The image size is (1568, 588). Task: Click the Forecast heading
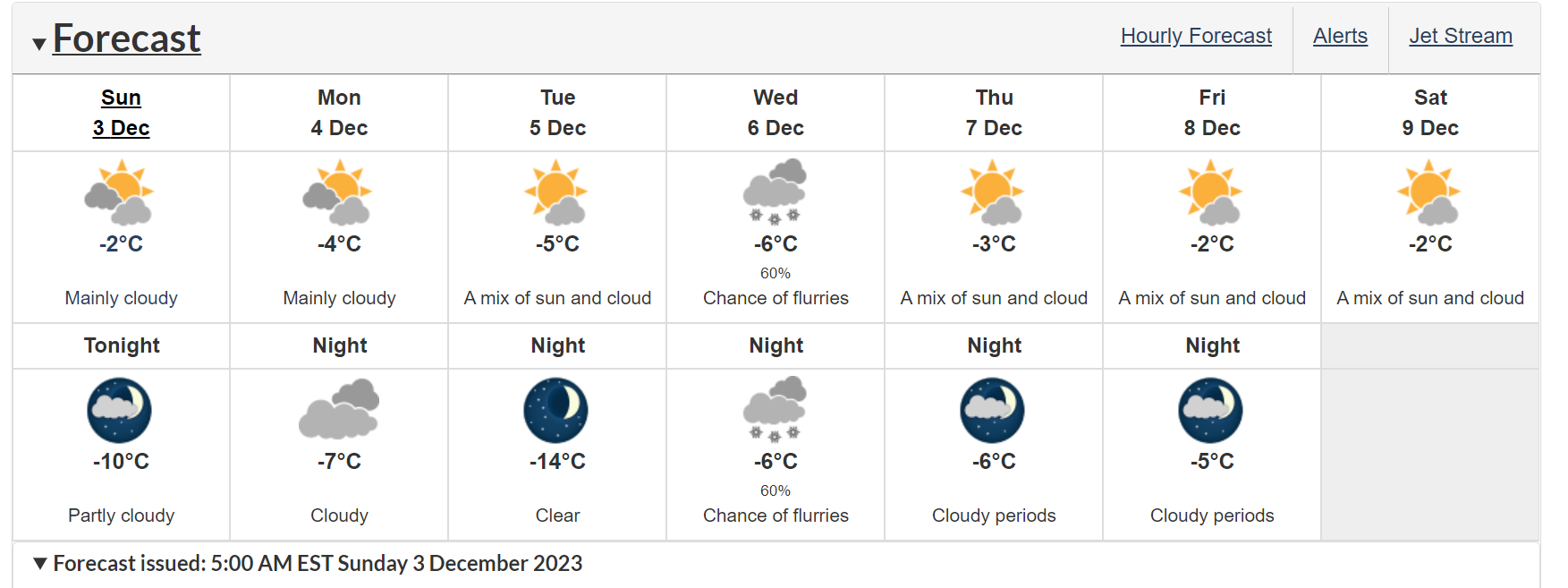tap(127, 38)
